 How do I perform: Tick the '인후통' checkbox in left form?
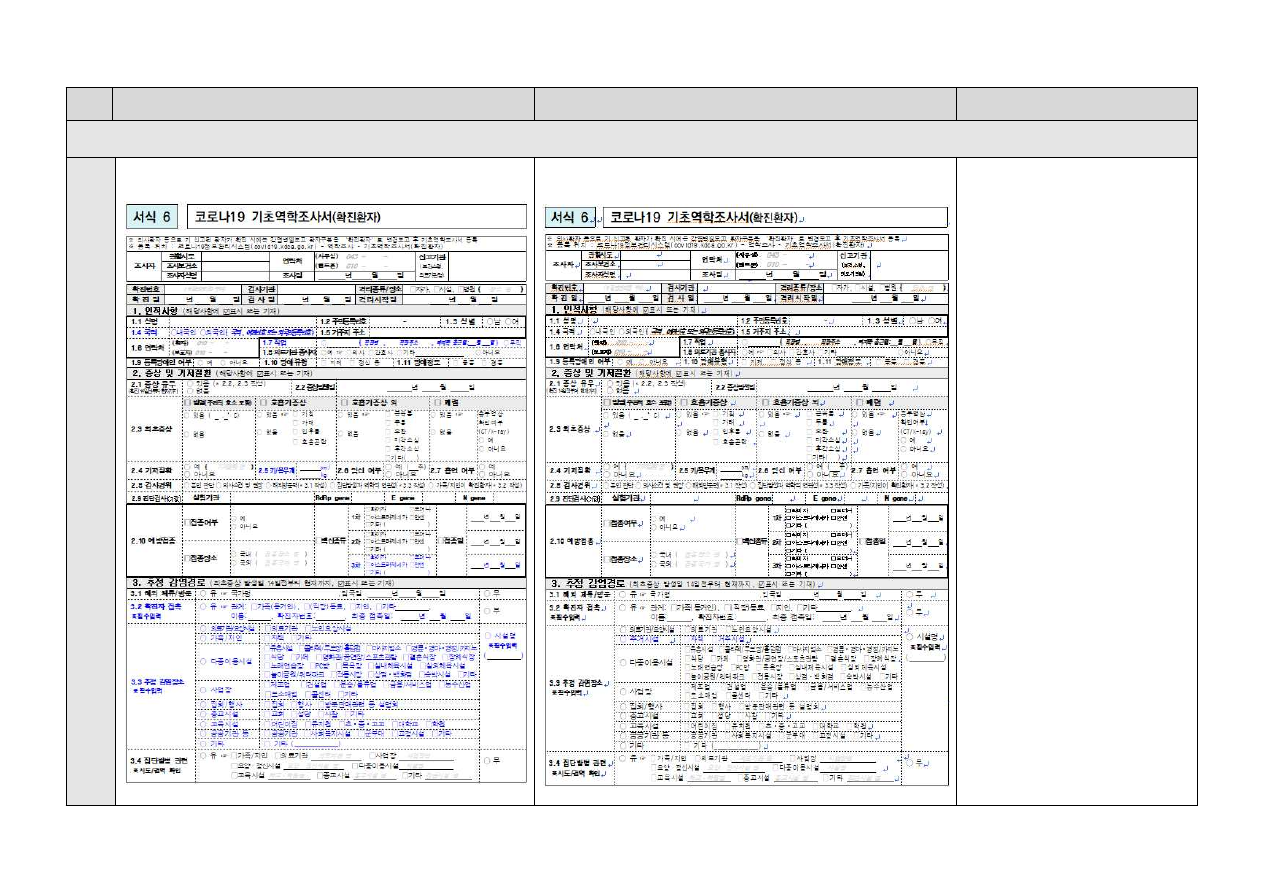click(x=296, y=432)
